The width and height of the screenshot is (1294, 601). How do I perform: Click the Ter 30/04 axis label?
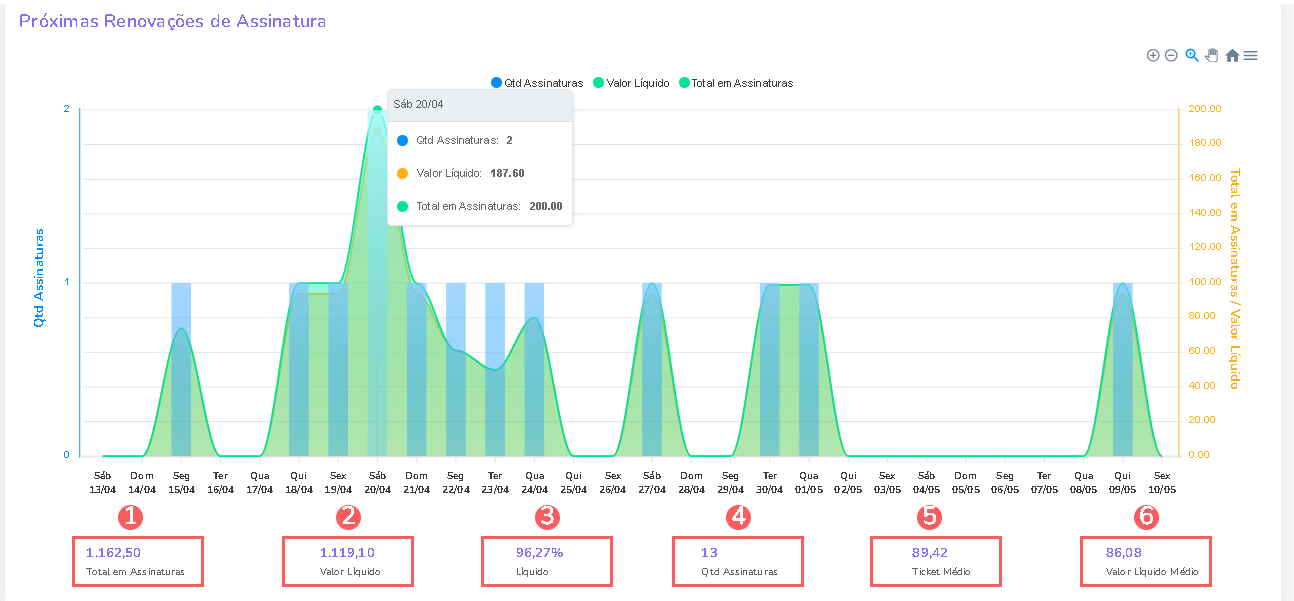[x=770, y=482]
